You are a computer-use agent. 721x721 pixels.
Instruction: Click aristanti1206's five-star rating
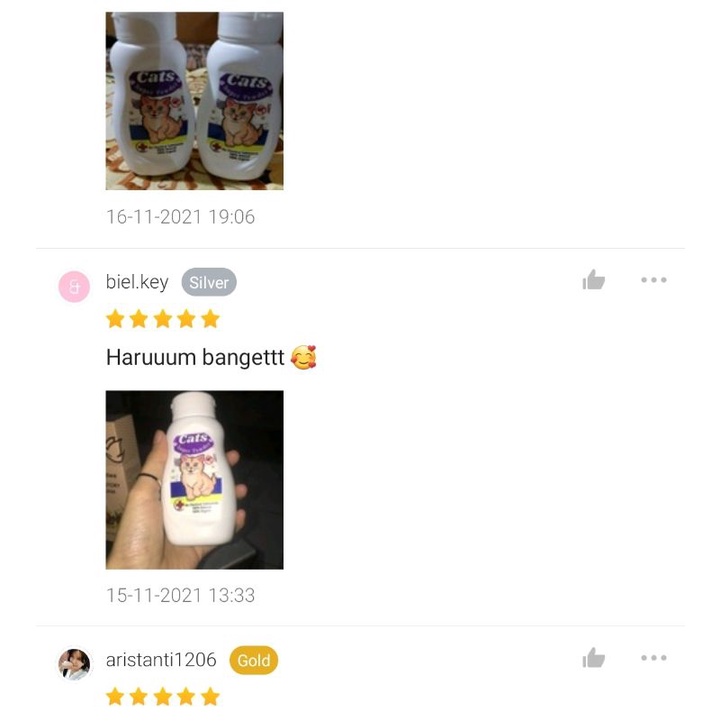[x=163, y=697]
